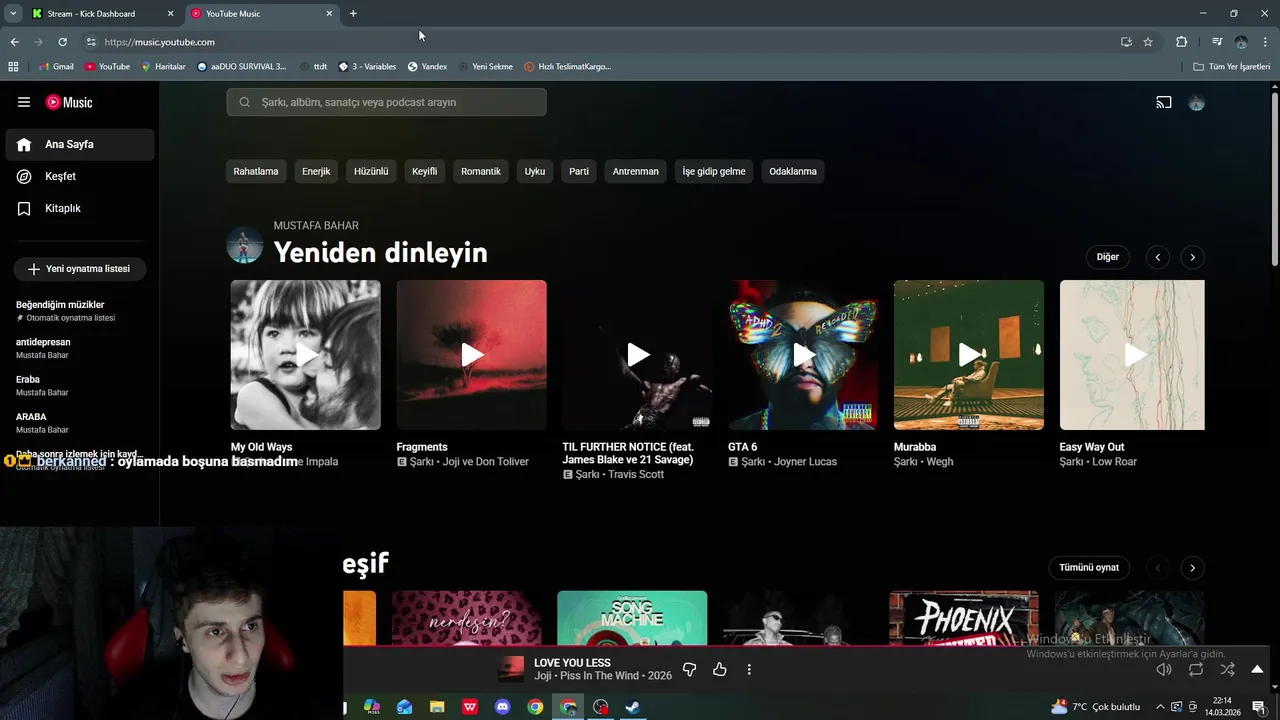Expand the now playing player page
The image size is (1280, 720).
(1257, 670)
